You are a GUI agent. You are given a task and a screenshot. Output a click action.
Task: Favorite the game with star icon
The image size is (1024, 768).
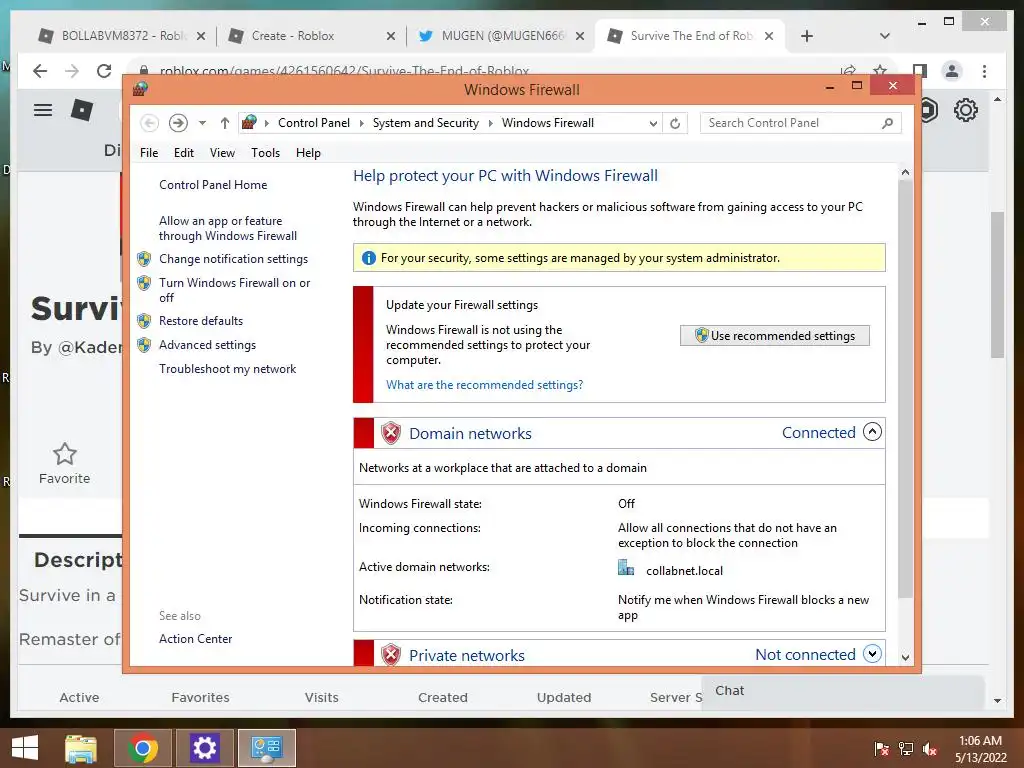click(65, 454)
